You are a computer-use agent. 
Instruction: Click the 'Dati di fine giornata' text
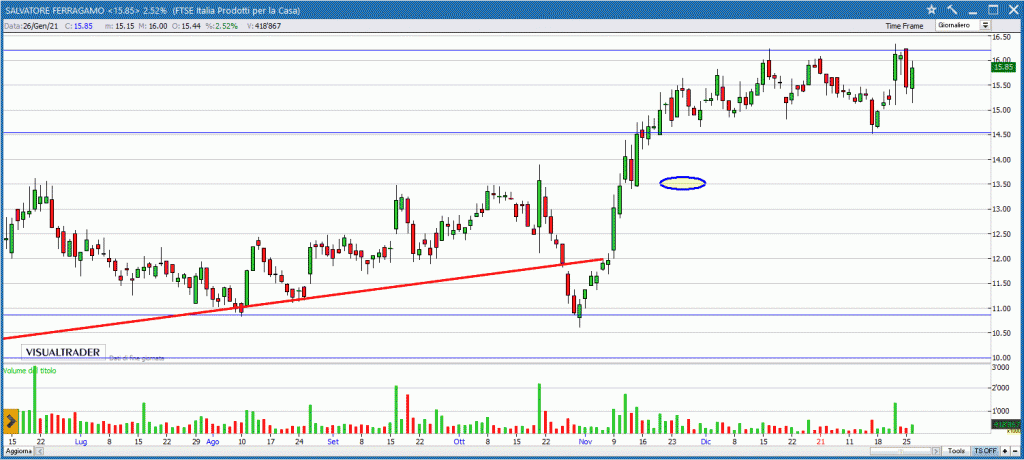137,358
